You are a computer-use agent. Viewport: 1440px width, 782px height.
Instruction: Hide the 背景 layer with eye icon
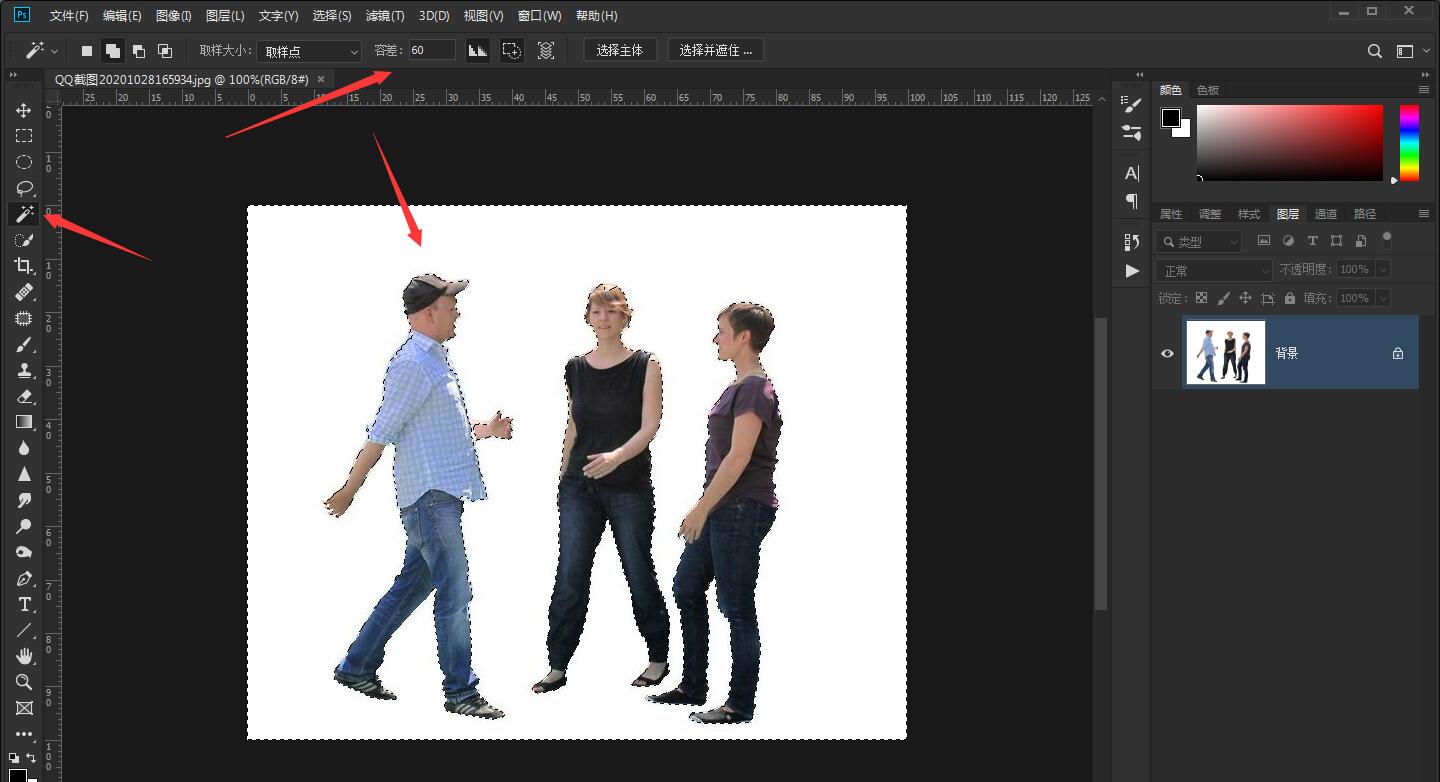1167,353
